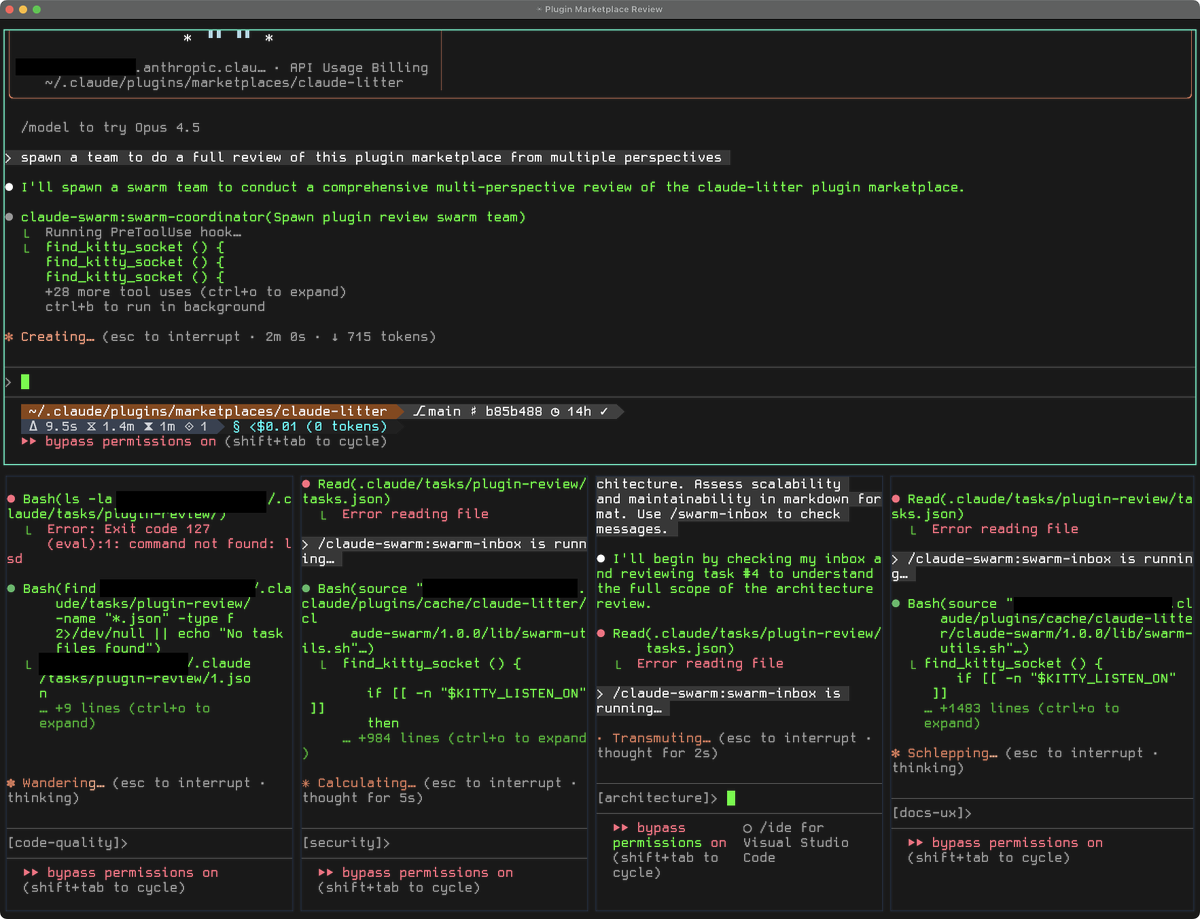Screen dimensions: 1200x919
Task: Click the orange asterisk beside Wandering…
Action: [11, 783]
